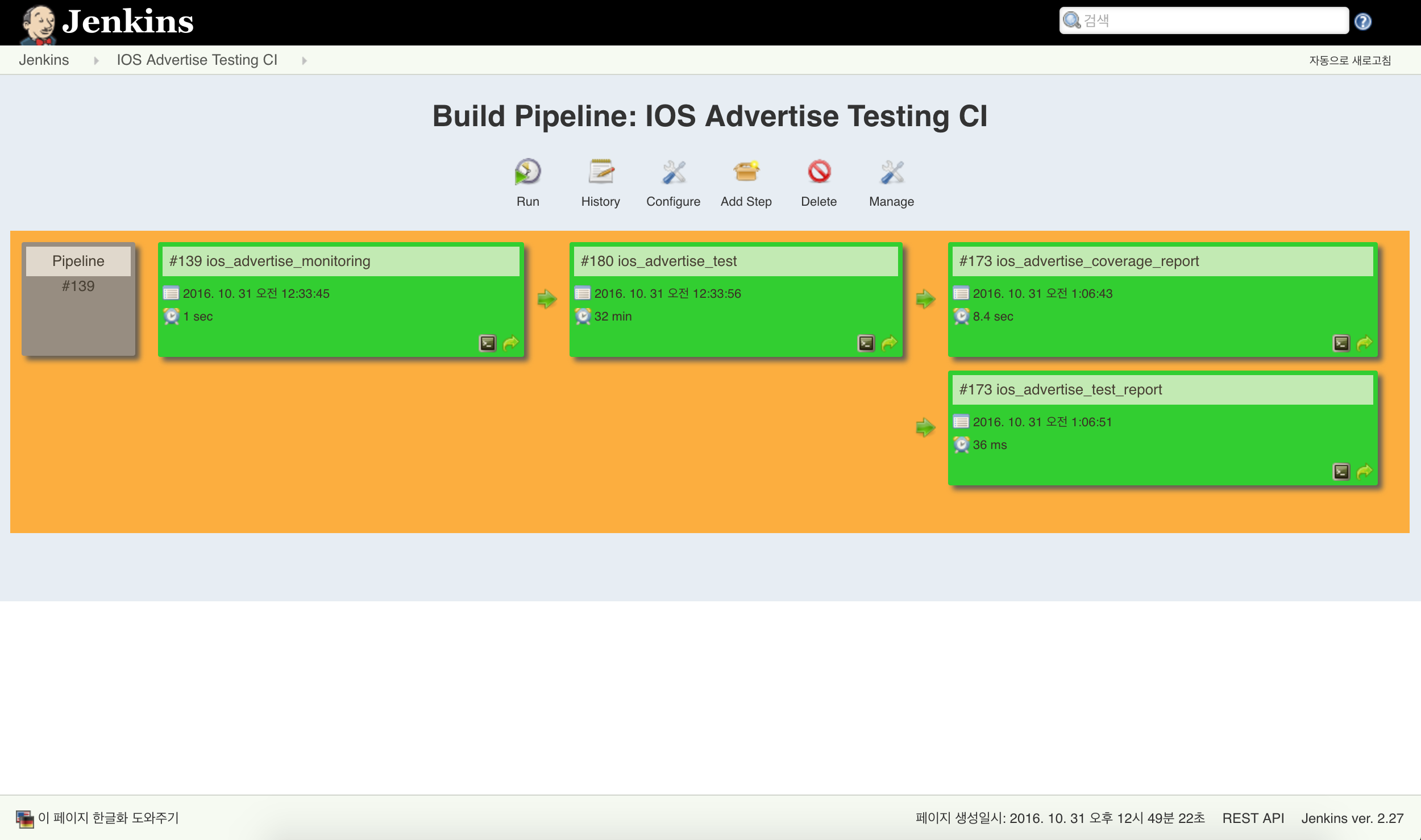Open console for ios_advertise_monitoring build
Viewport: 1421px width, 840px height.
(488, 343)
